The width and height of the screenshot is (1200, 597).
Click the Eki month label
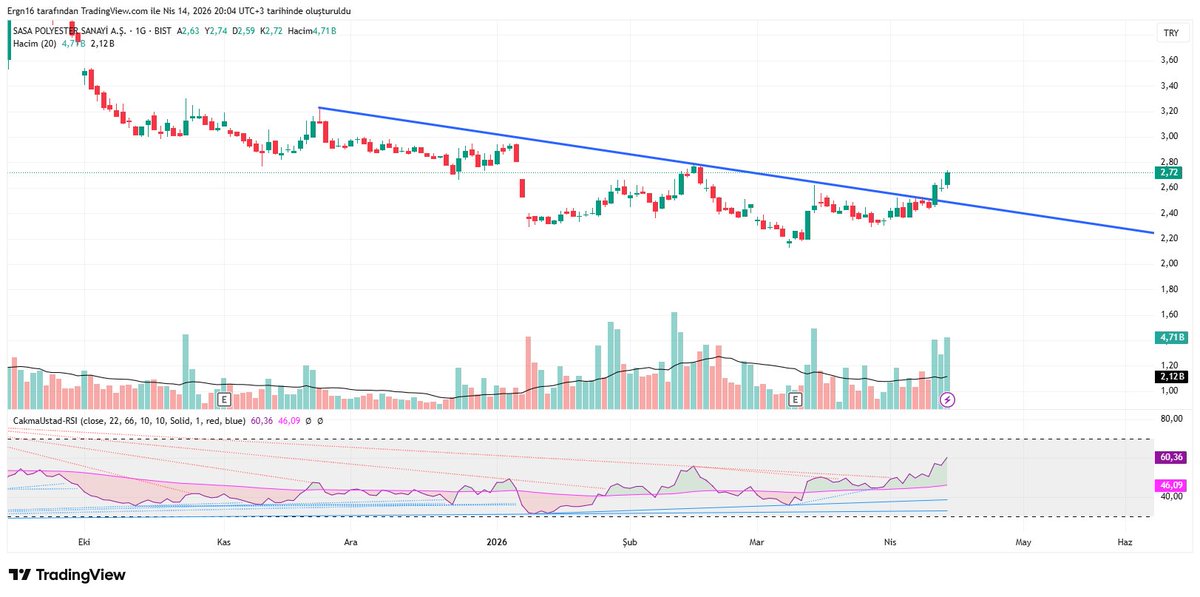84,542
